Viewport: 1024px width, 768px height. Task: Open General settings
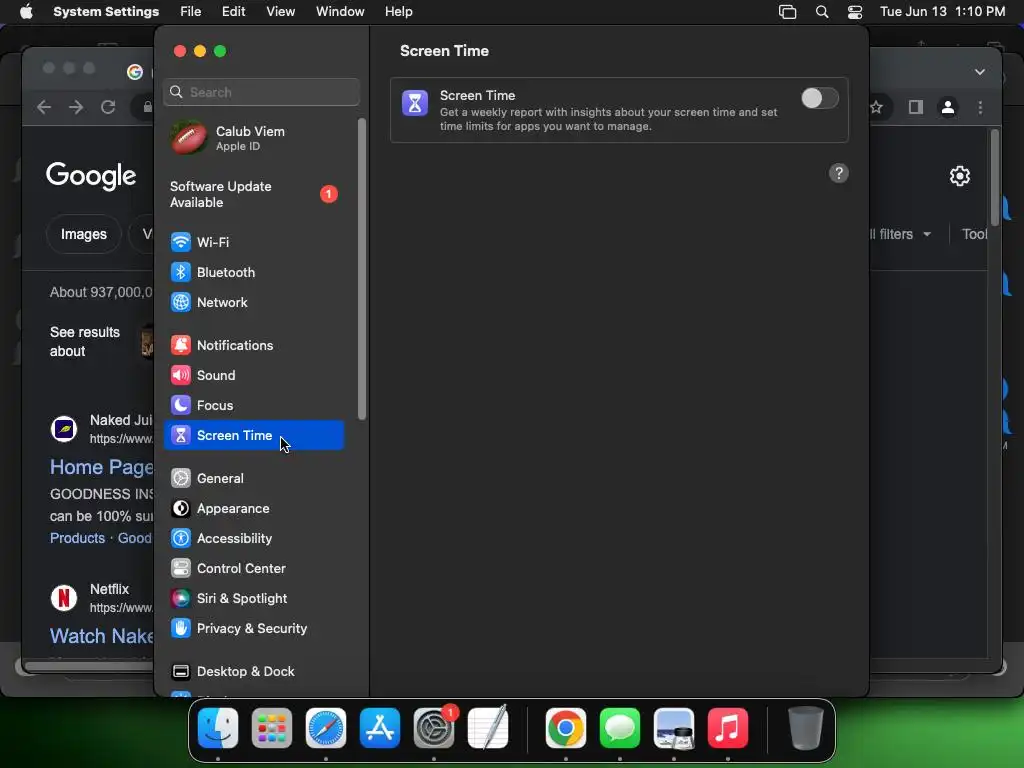tap(253, 479)
